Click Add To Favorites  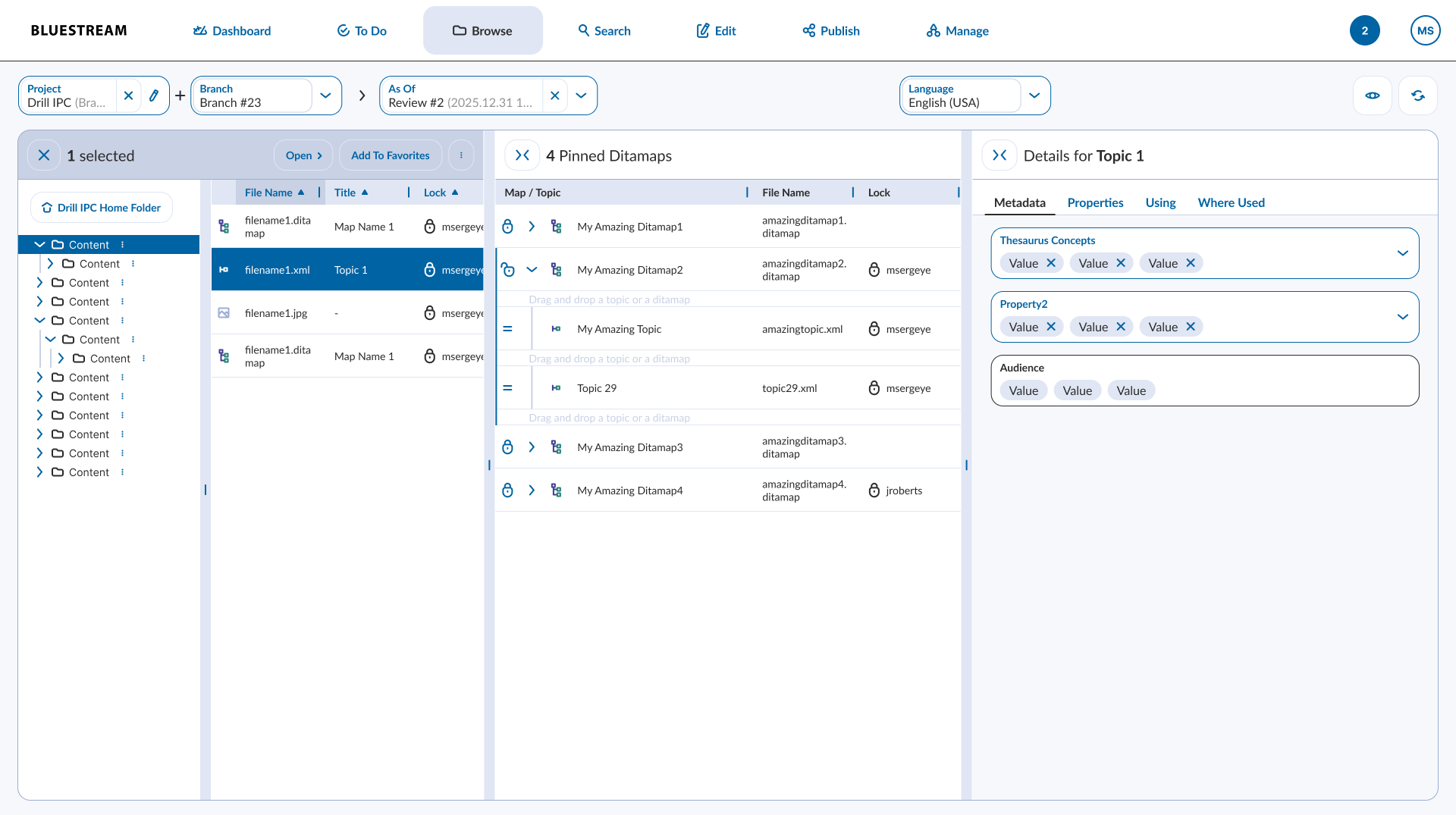[391, 155]
